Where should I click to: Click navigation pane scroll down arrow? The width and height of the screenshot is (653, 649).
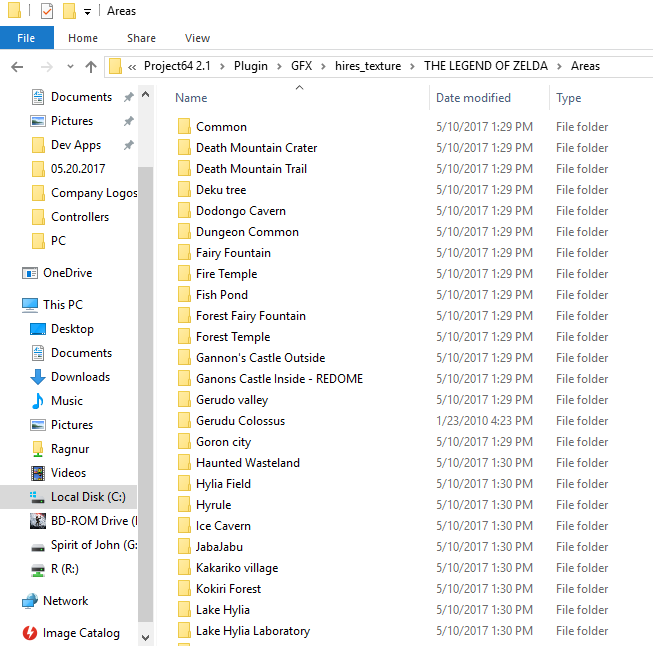(x=145, y=638)
